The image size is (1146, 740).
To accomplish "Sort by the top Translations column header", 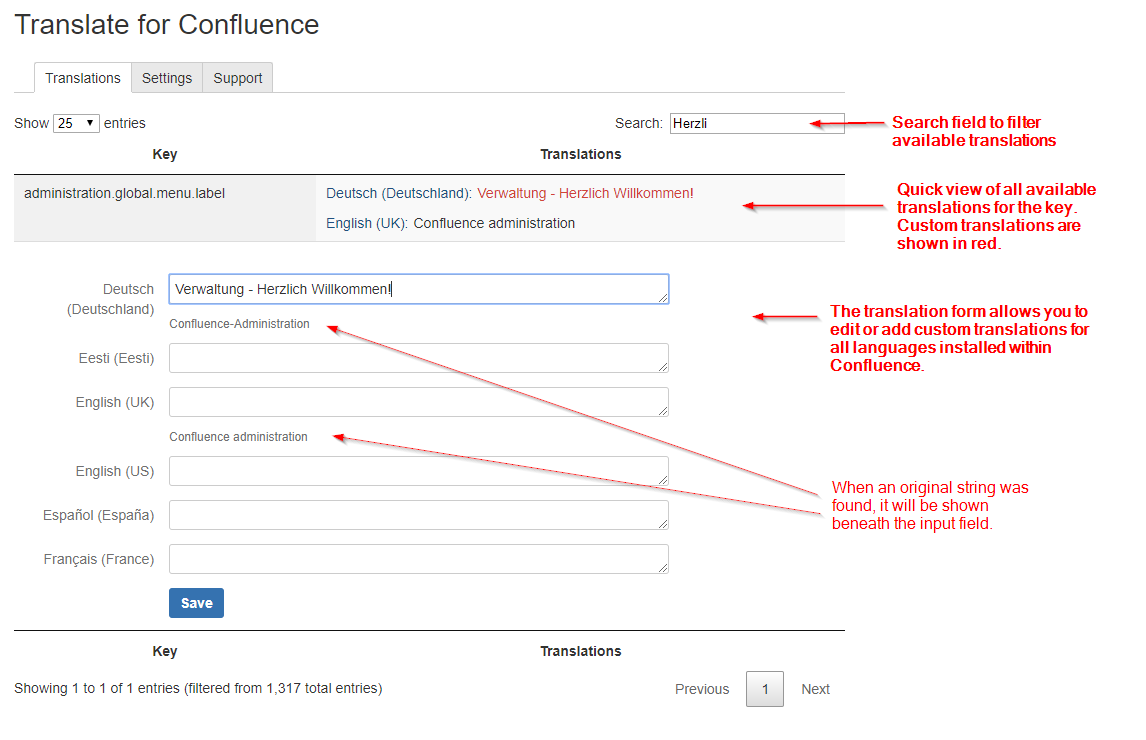I will pyautogui.click(x=580, y=154).
